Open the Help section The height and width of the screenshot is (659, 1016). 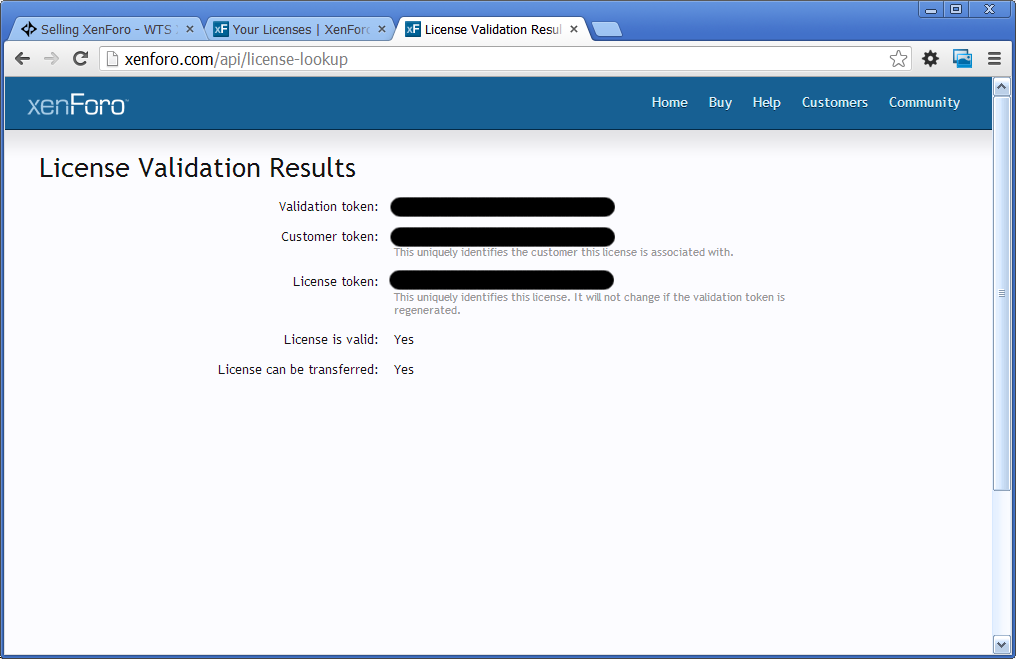[x=767, y=102]
